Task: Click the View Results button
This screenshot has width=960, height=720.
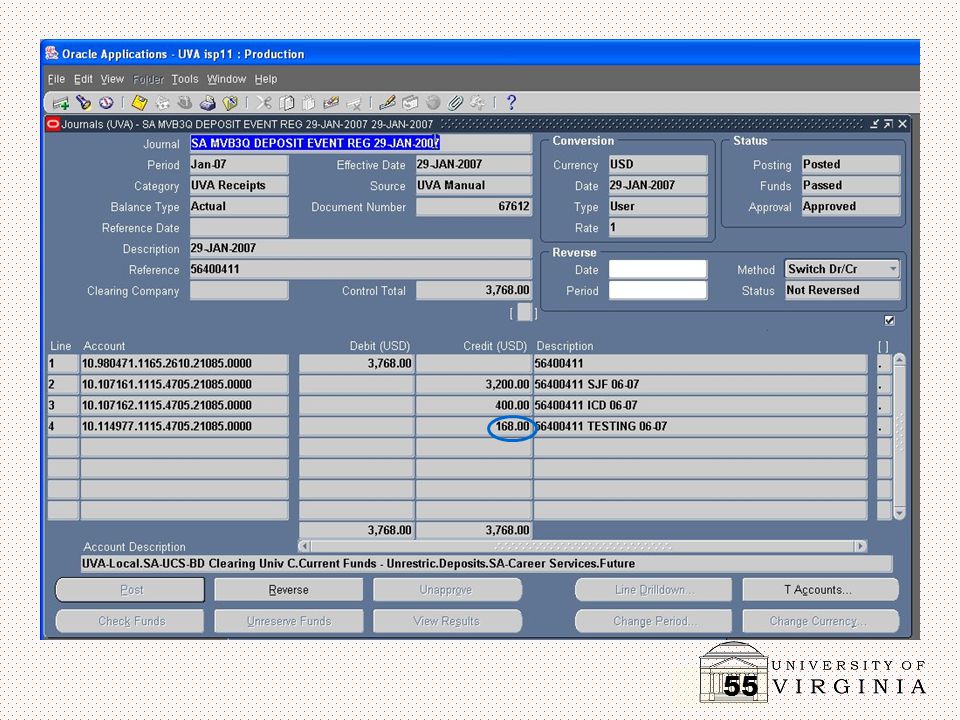Action: pyautogui.click(x=447, y=621)
